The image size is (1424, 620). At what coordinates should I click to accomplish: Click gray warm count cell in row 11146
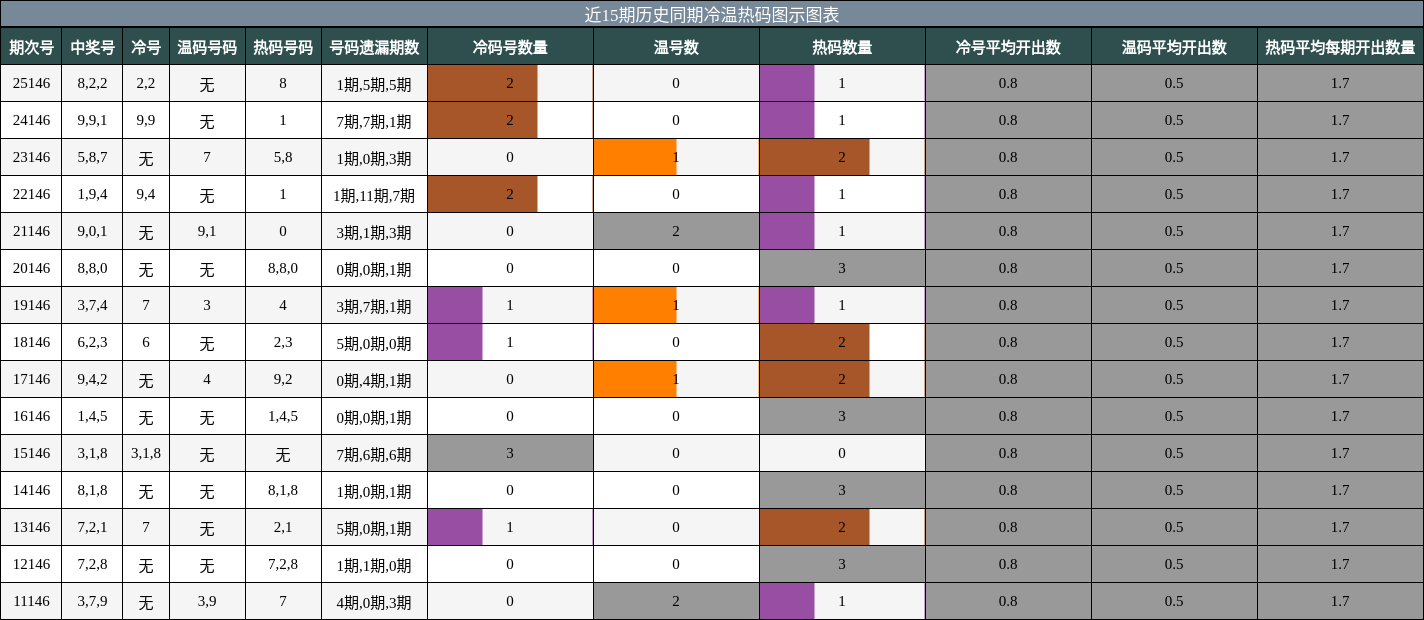676,601
